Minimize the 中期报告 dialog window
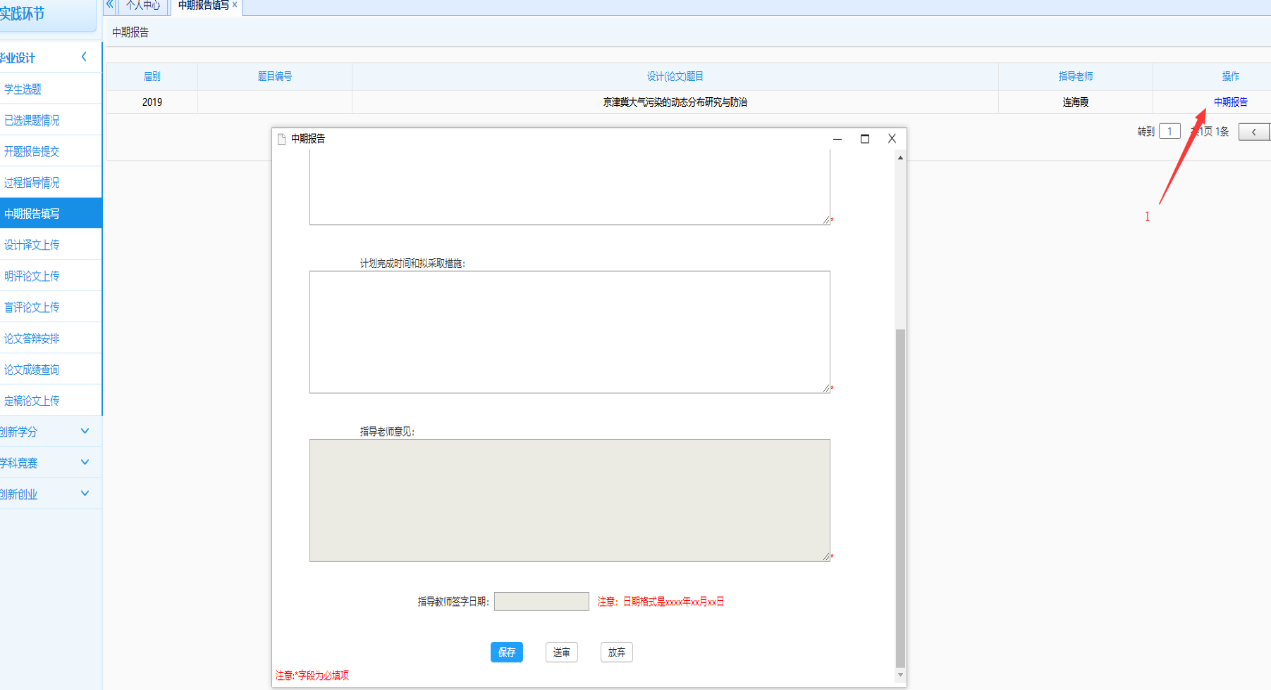Image resolution: width=1271 pixels, height=690 pixels. coord(837,139)
